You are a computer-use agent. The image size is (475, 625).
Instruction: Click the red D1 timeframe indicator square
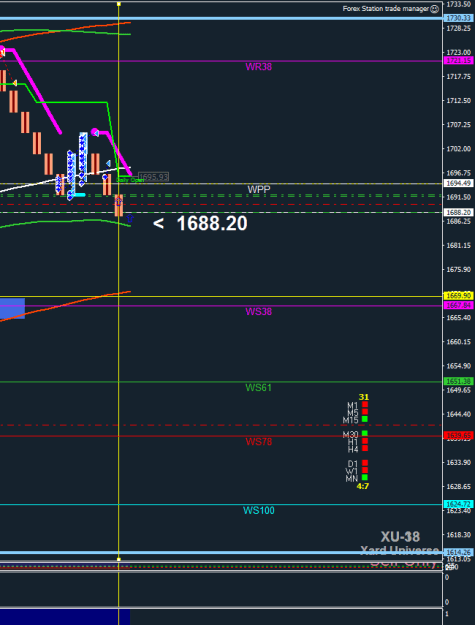click(x=365, y=463)
